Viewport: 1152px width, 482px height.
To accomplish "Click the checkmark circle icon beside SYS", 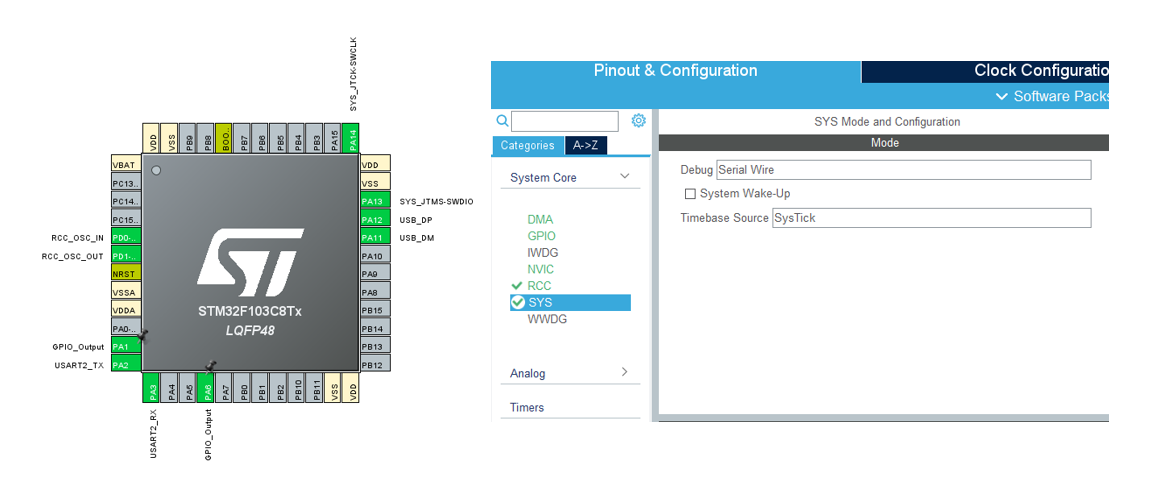I will pos(518,302).
